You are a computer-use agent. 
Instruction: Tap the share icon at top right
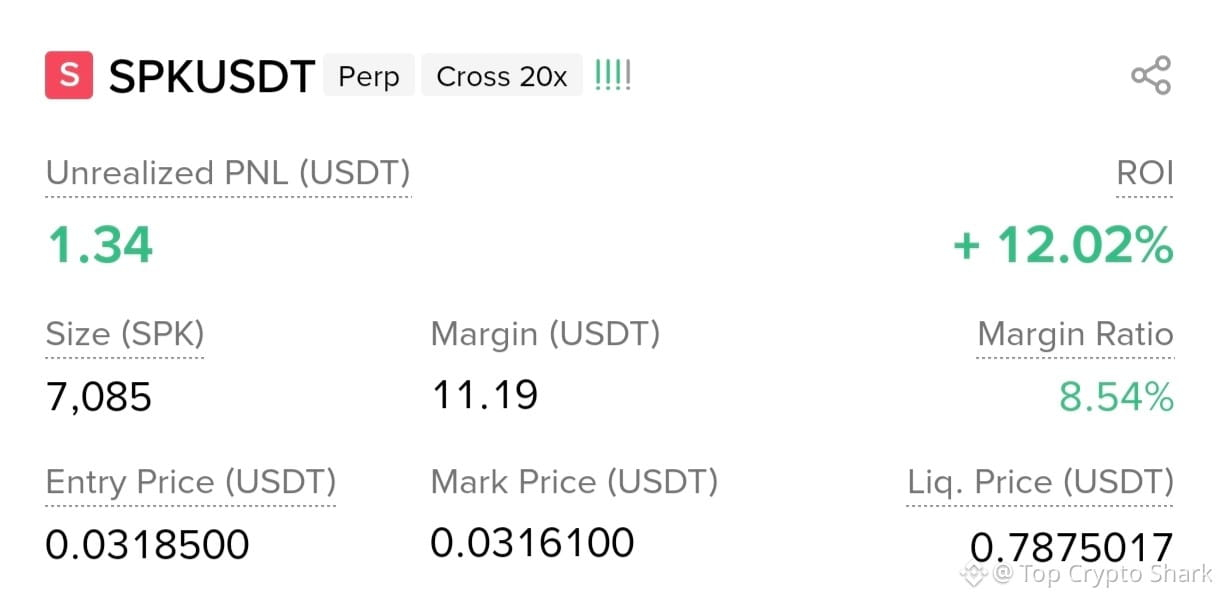pos(1150,76)
